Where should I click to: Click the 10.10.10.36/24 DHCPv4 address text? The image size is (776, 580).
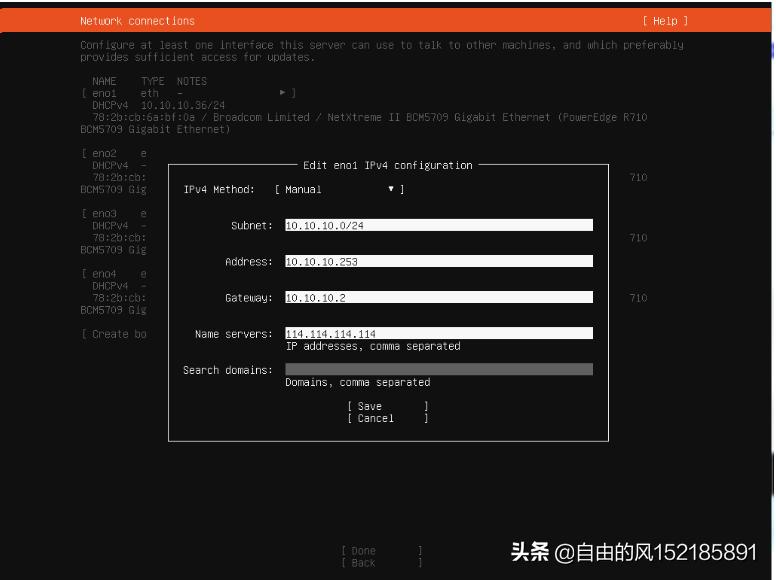pyautogui.click(x=183, y=105)
